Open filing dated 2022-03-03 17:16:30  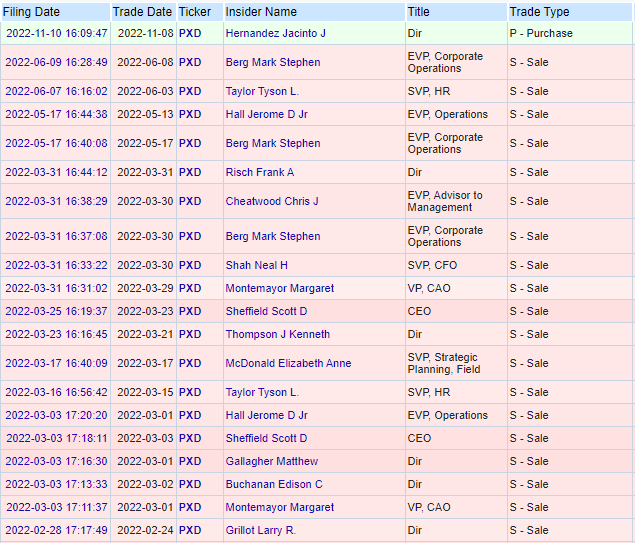pyautogui.click(x=56, y=462)
